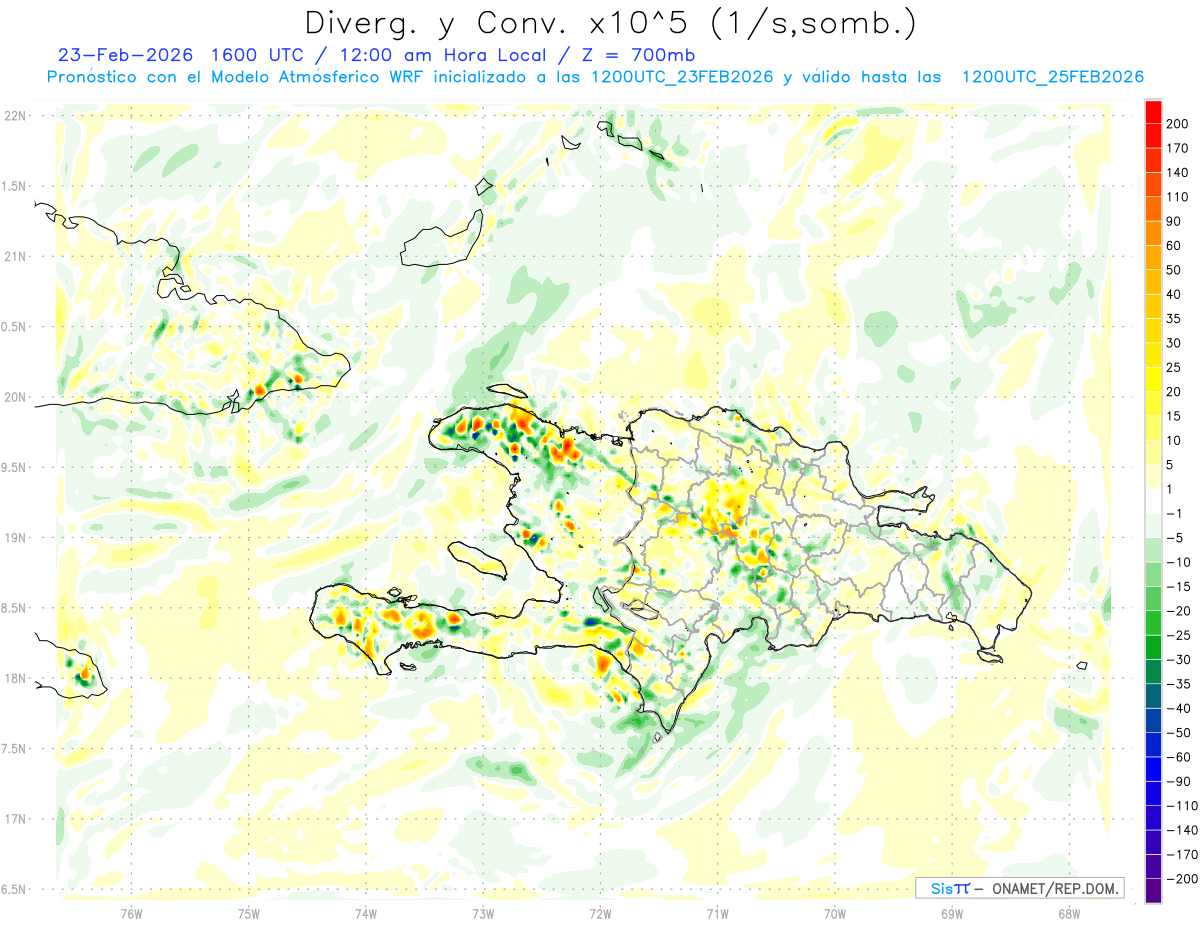The image size is (1200, 927).
Task: Click the '-15' color bar label
Action: click(1179, 587)
